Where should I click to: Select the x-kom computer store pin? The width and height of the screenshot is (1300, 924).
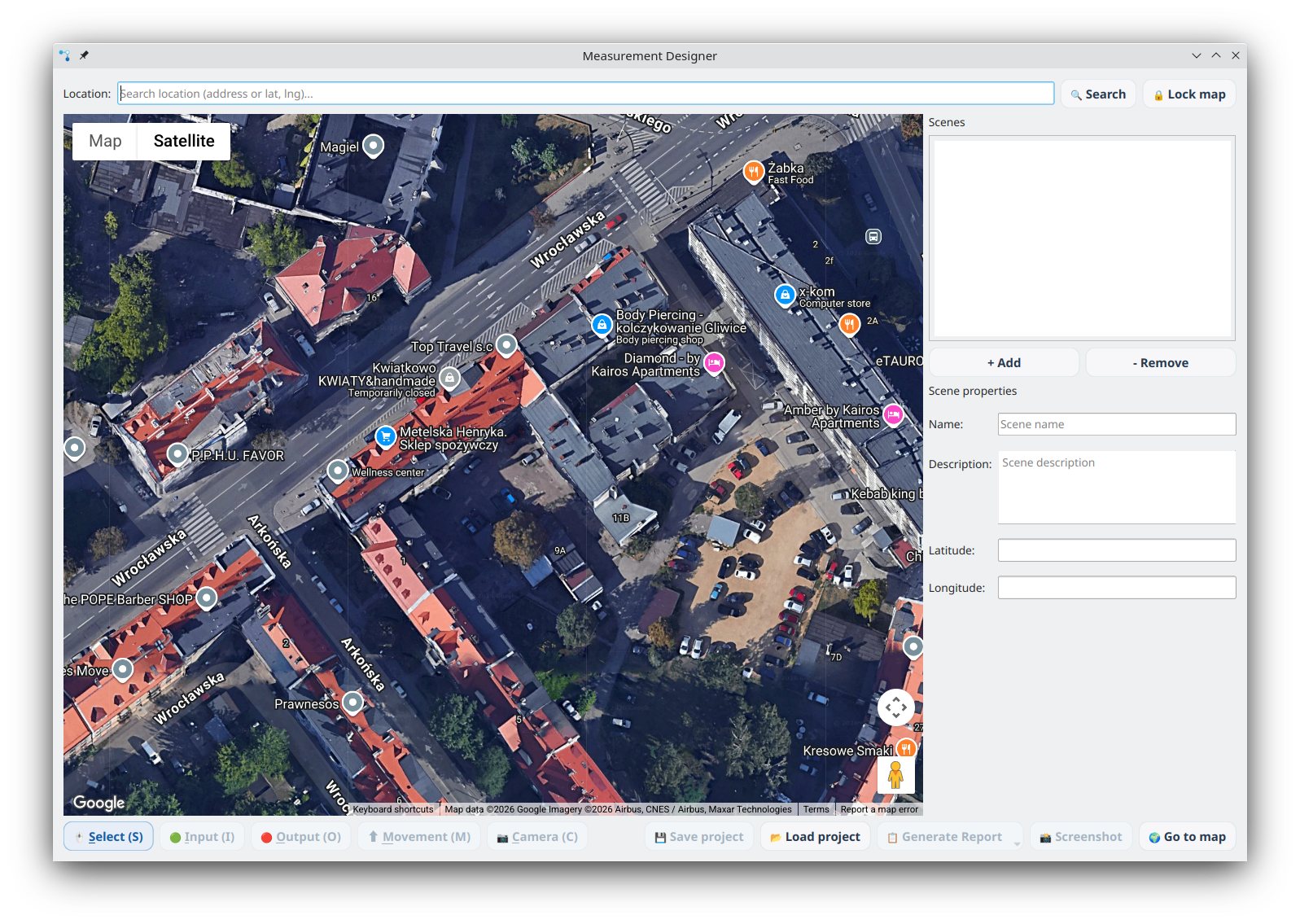785,296
